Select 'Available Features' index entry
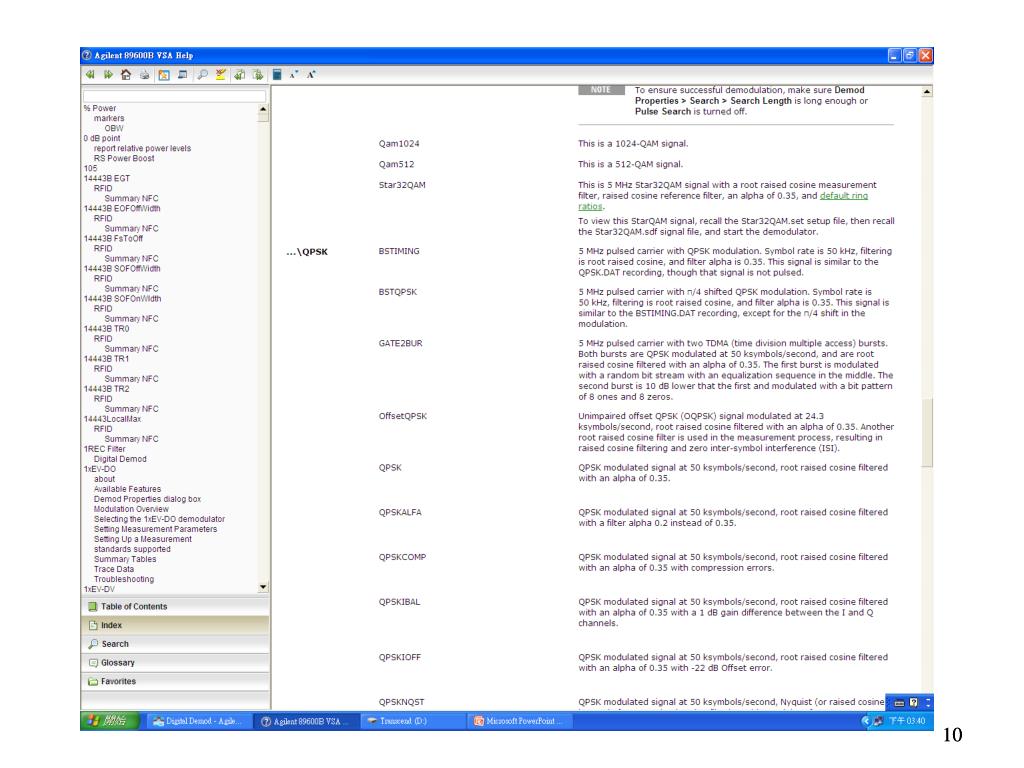 127,489
